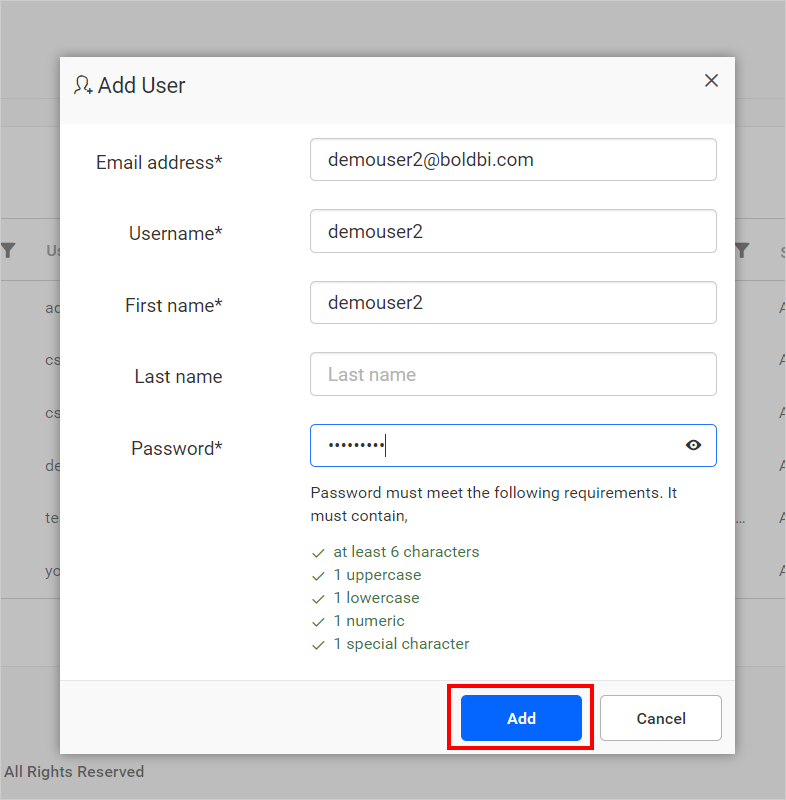This screenshot has width=786, height=800.
Task: Cancel adding the user
Action: (x=661, y=718)
